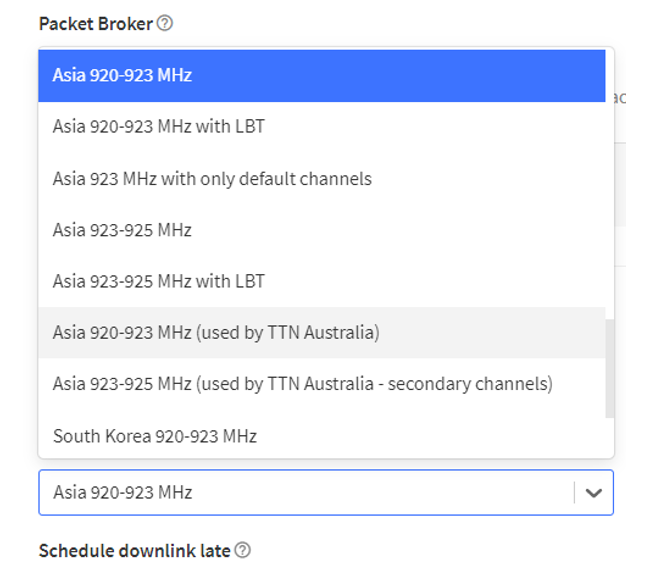This screenshot has width=645, height=572.
Task: Open the Schedule downlink late help icon
Action: (x=243, y=550)
